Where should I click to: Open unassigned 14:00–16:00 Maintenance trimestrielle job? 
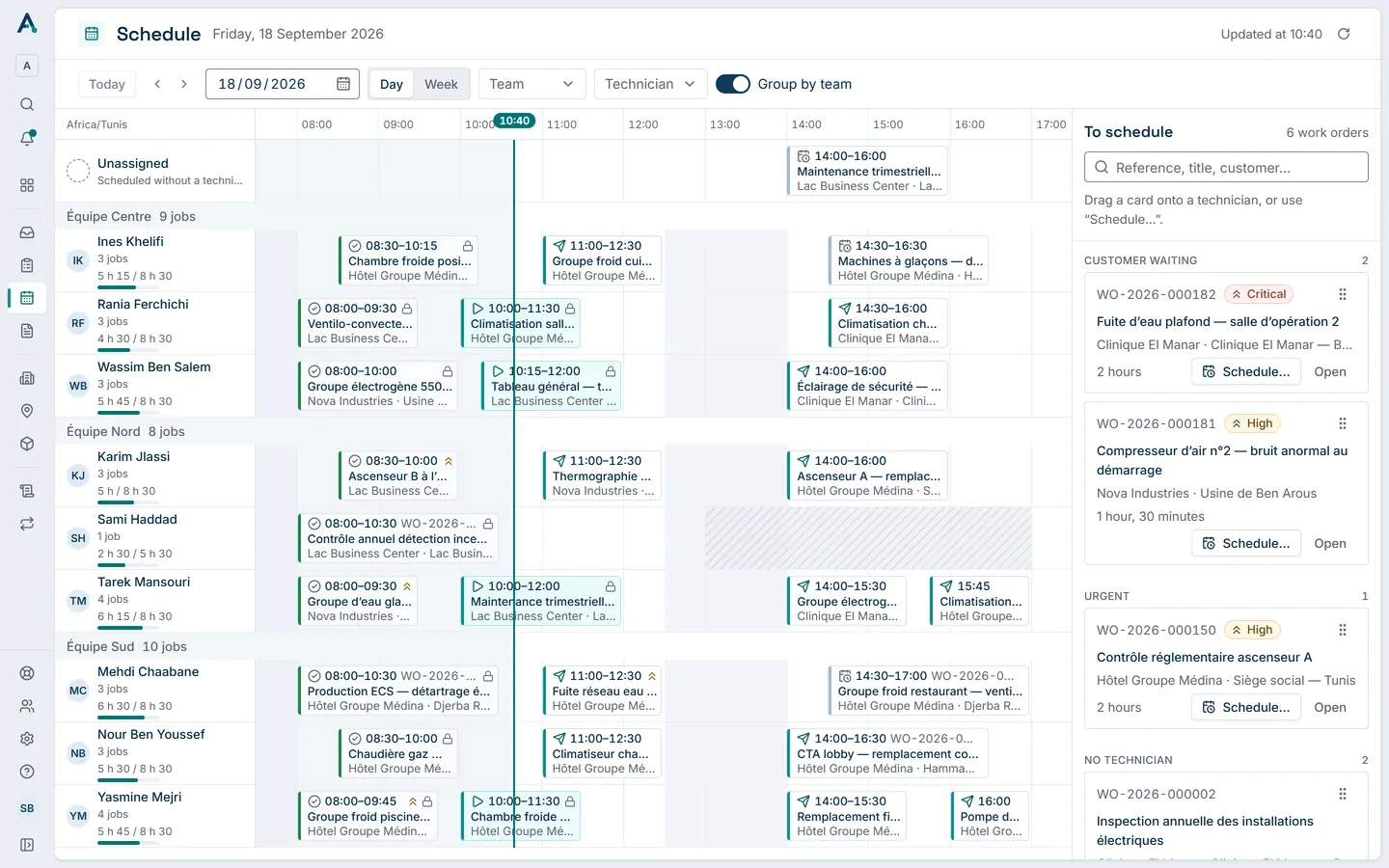coord(868,171)
